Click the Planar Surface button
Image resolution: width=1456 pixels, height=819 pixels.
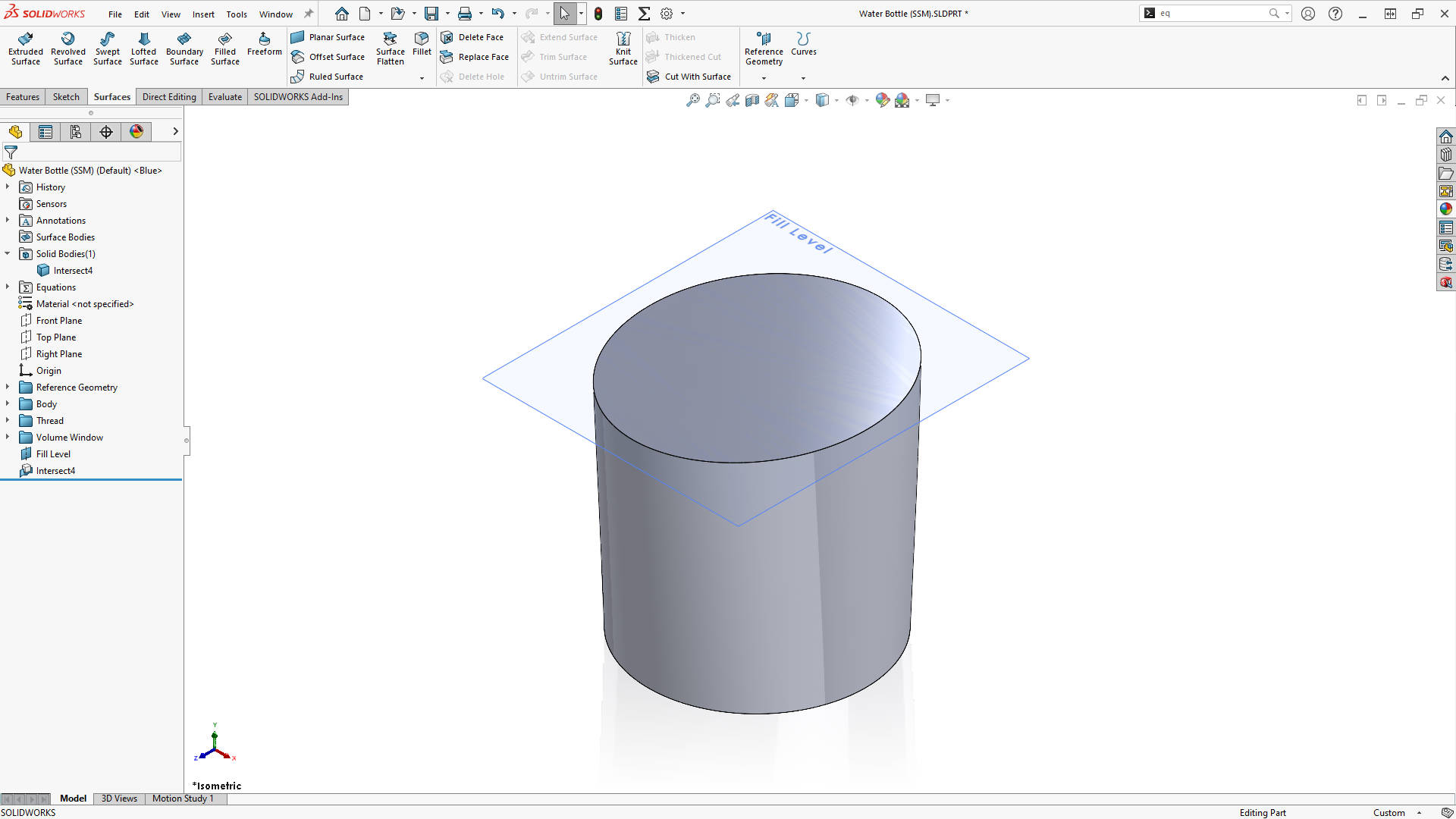click(329, 36)
